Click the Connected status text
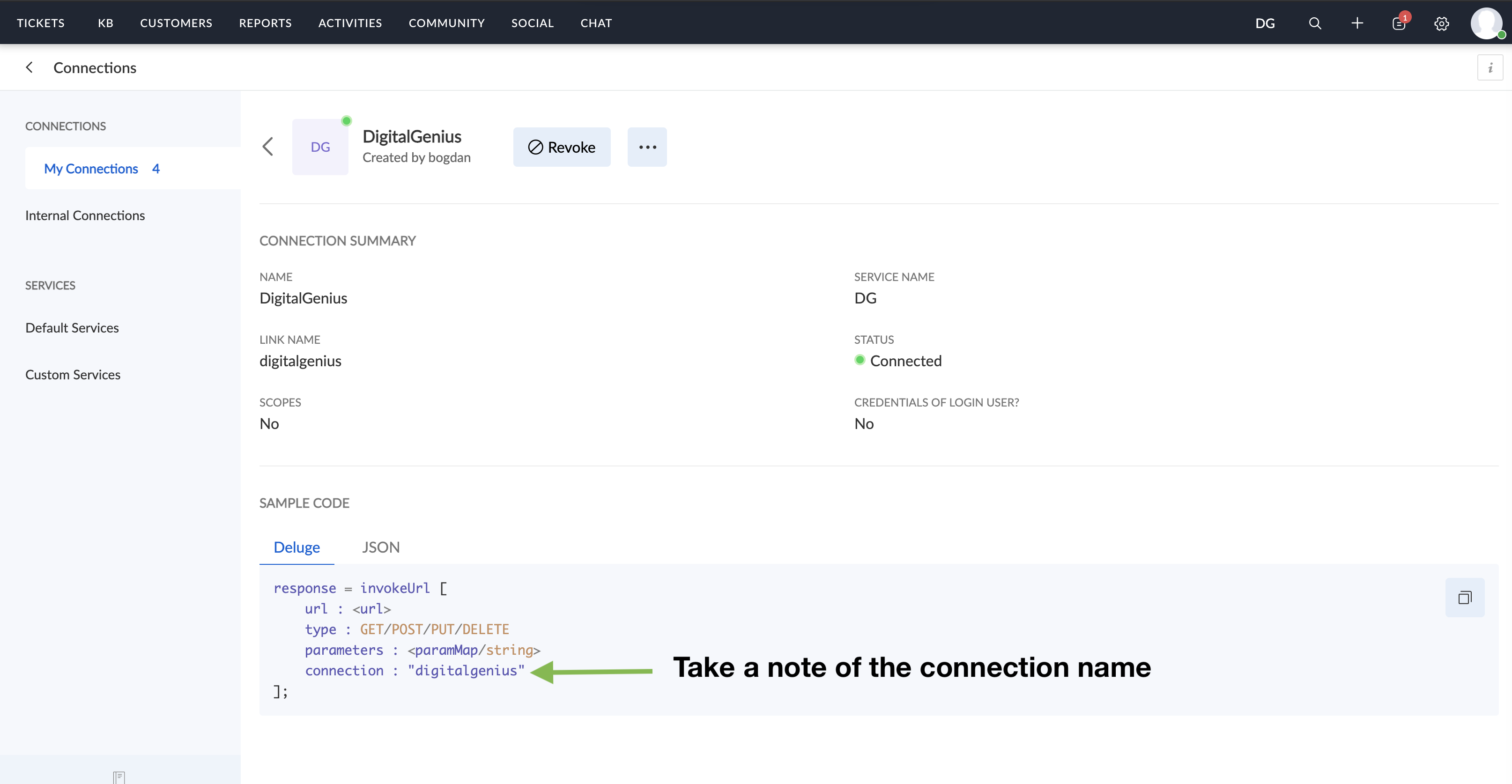 click(906, 361)
